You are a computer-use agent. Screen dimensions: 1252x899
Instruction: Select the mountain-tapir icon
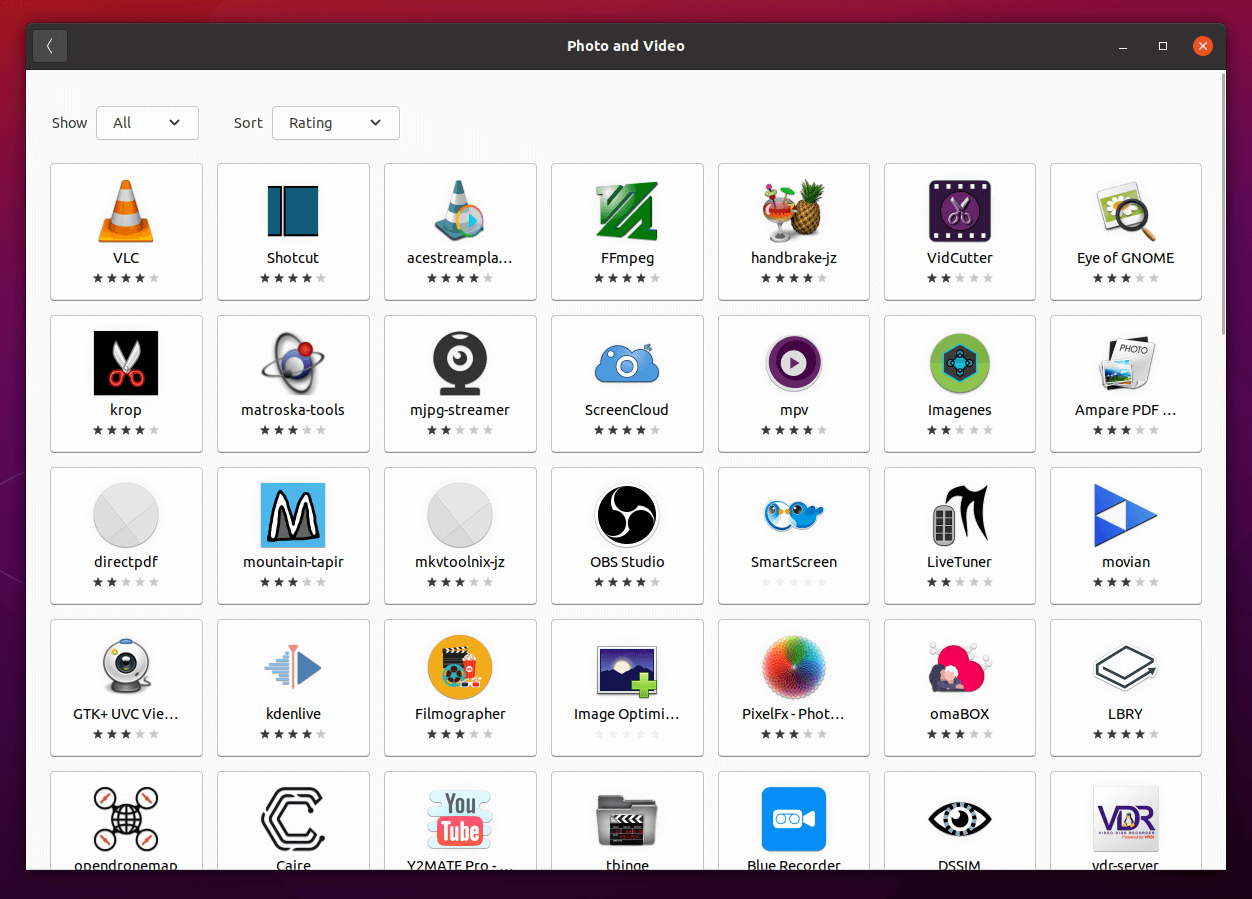(293, 515)
